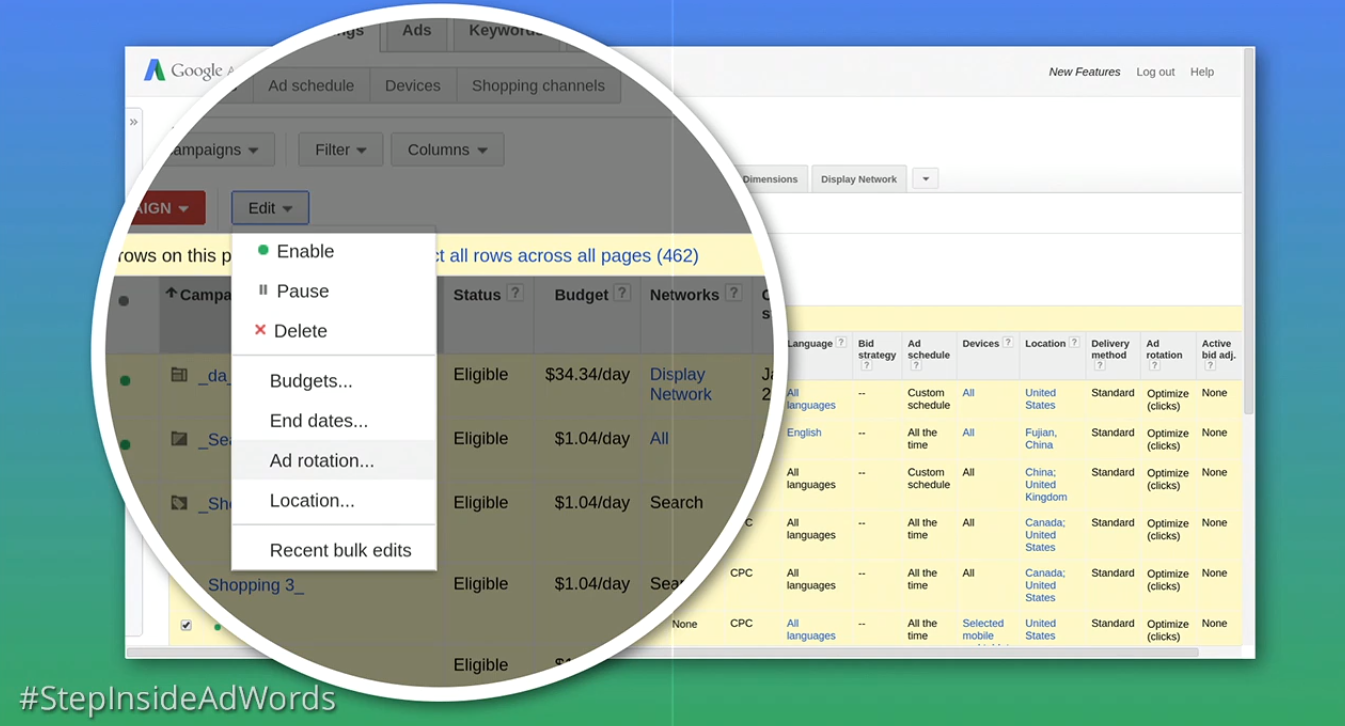Viewport: 1345px width, 726px height.
Task: Open the Filter dropdown
Action: 340,149
